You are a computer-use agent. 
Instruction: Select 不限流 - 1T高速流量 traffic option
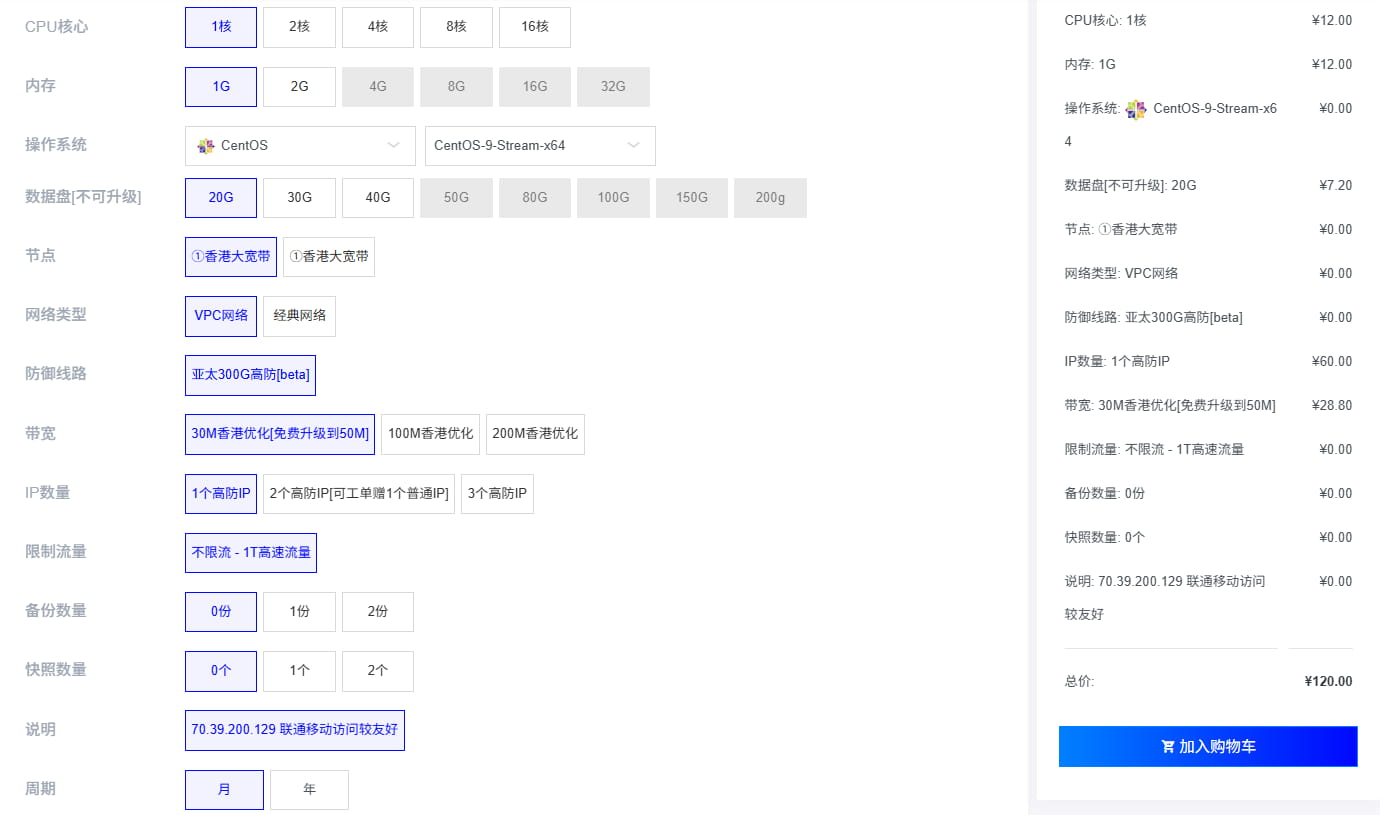(250, 552)
